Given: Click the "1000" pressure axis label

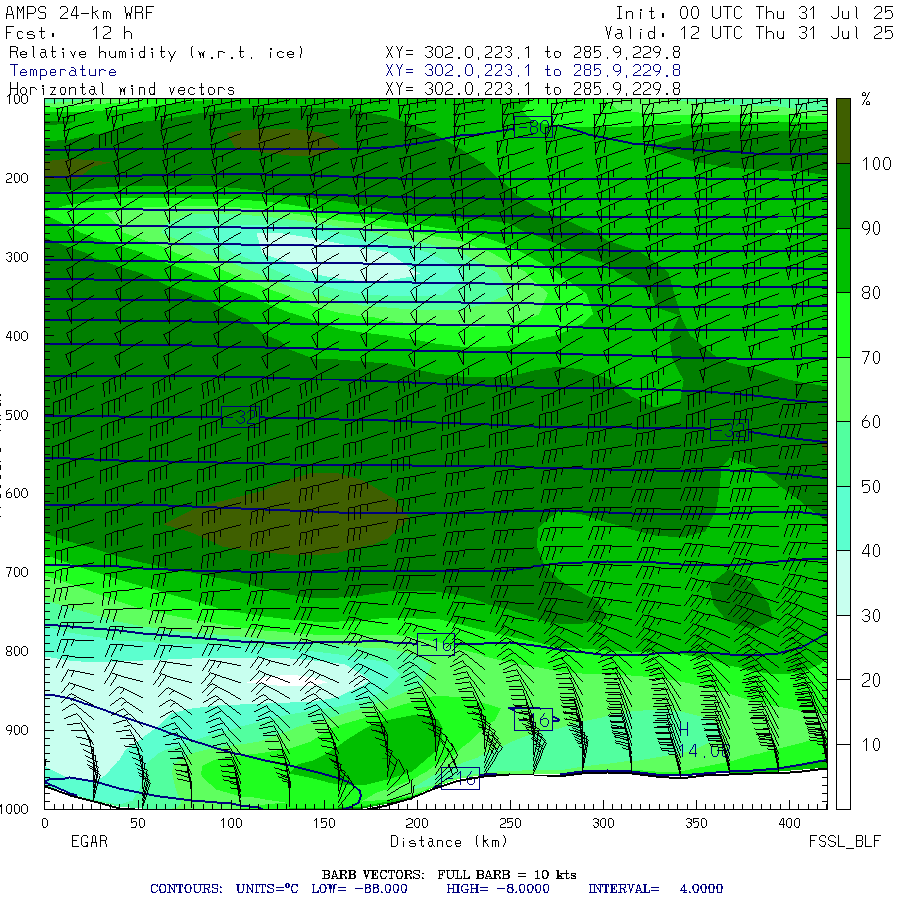Looking at the screenshot, I should click(14, 809).
